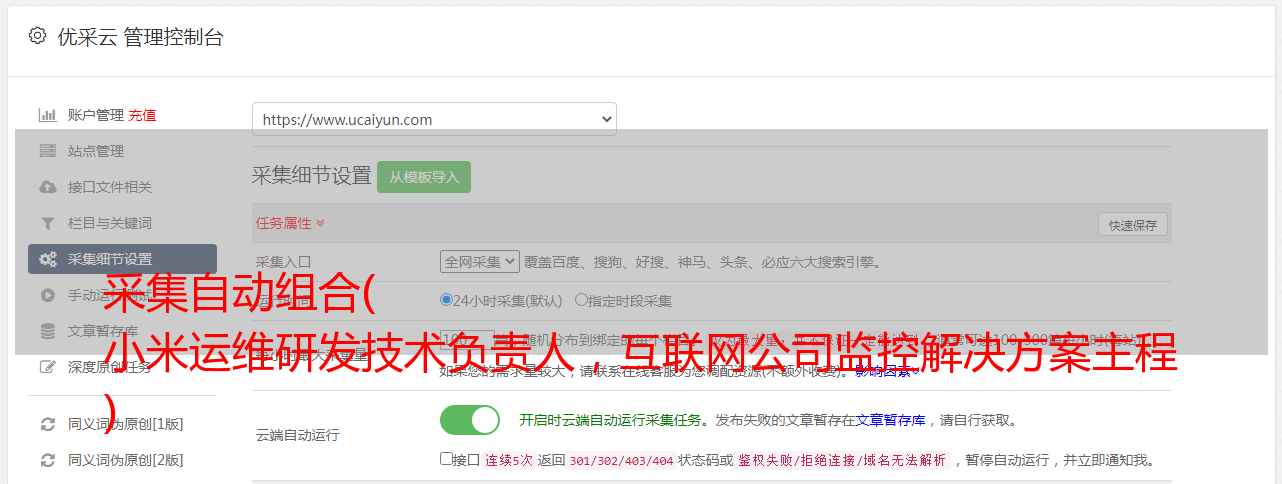
Task: Open the blue 文章暂存库 link in 云端自动运行
Action: coord(891,420)
